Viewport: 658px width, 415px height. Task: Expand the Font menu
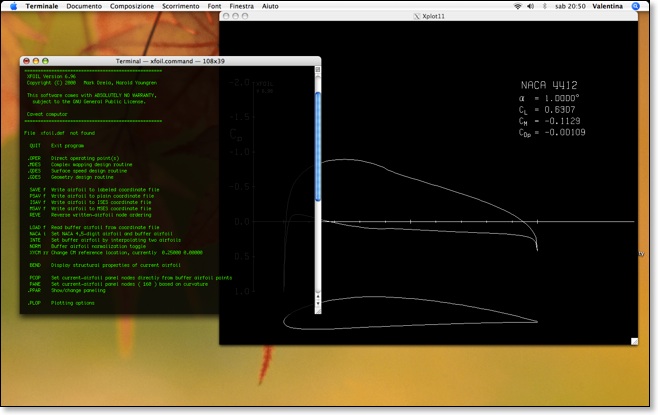click(x=215, y=6)
